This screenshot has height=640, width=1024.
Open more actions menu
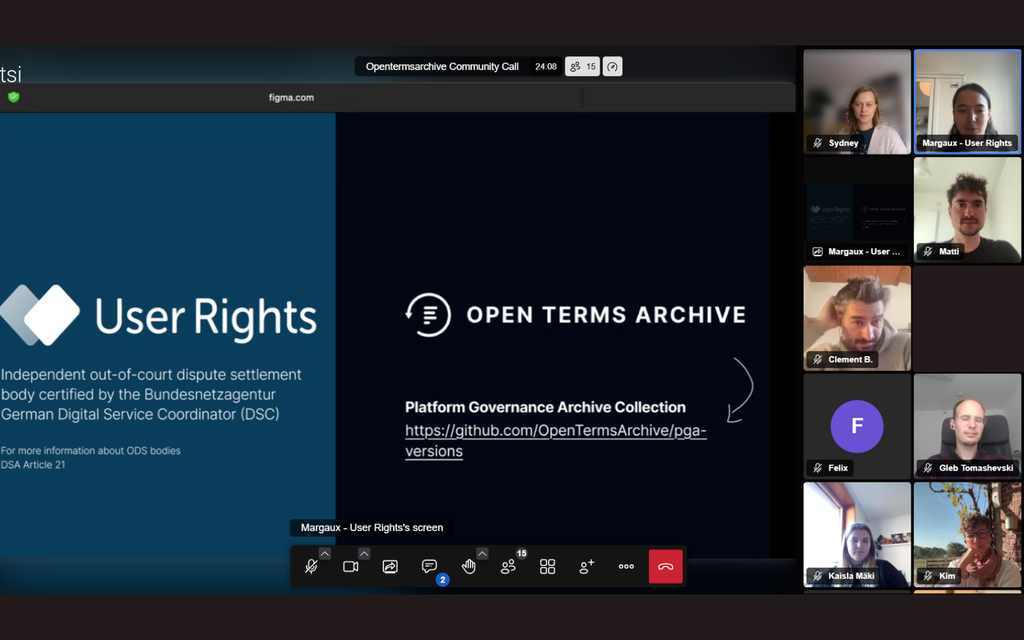tap(626, 566)
